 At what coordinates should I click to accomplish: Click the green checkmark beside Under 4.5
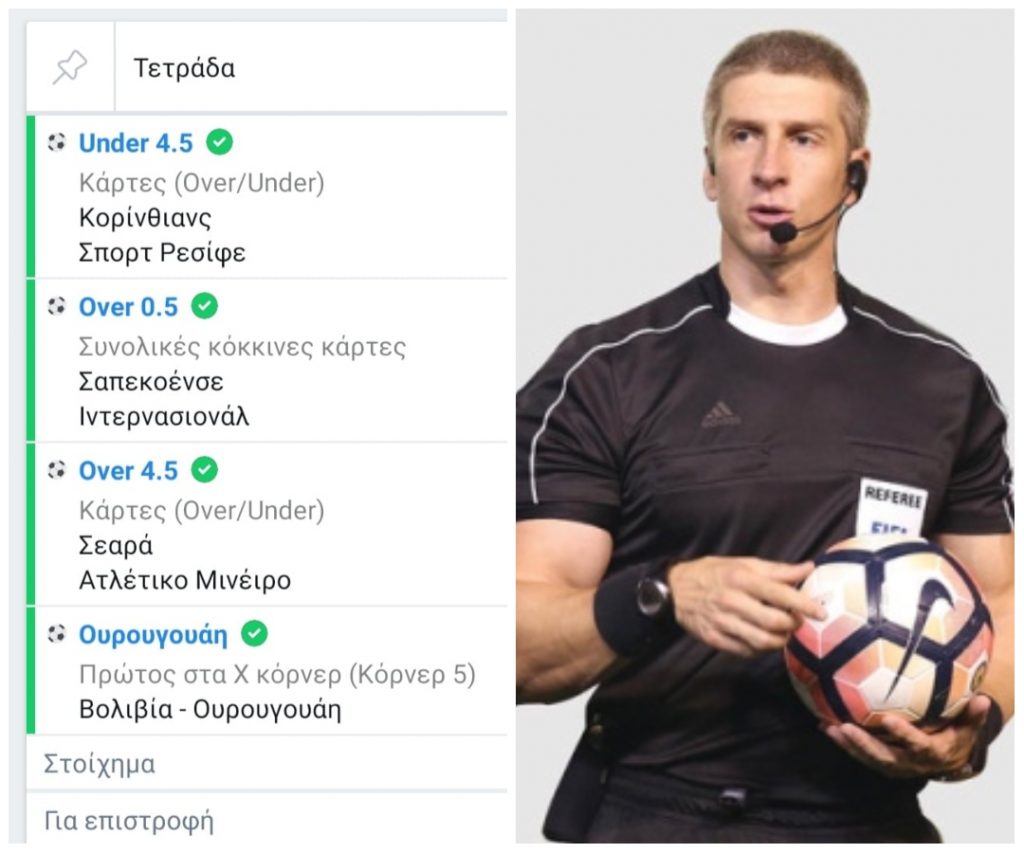(x=219, y=142)
